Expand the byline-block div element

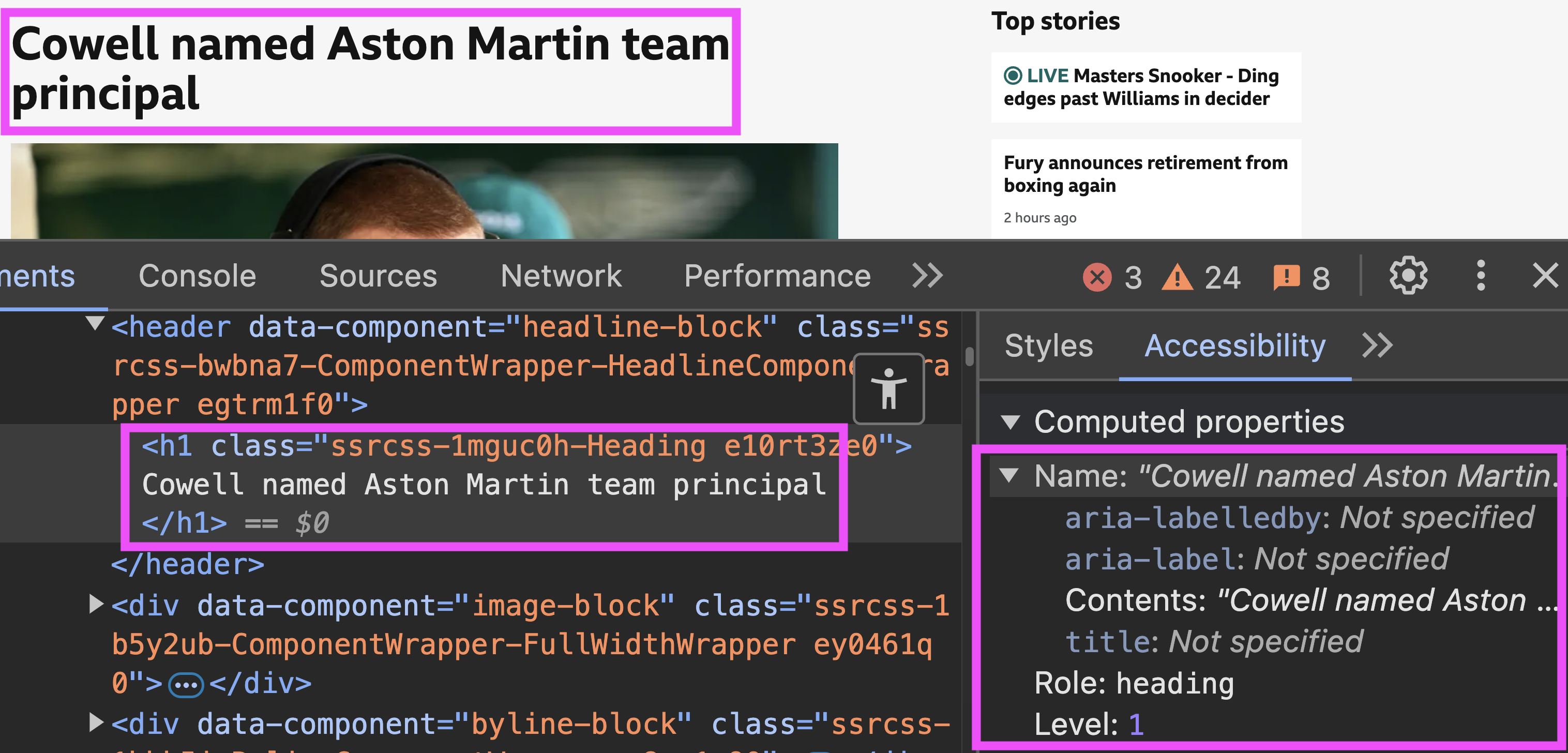95,723
